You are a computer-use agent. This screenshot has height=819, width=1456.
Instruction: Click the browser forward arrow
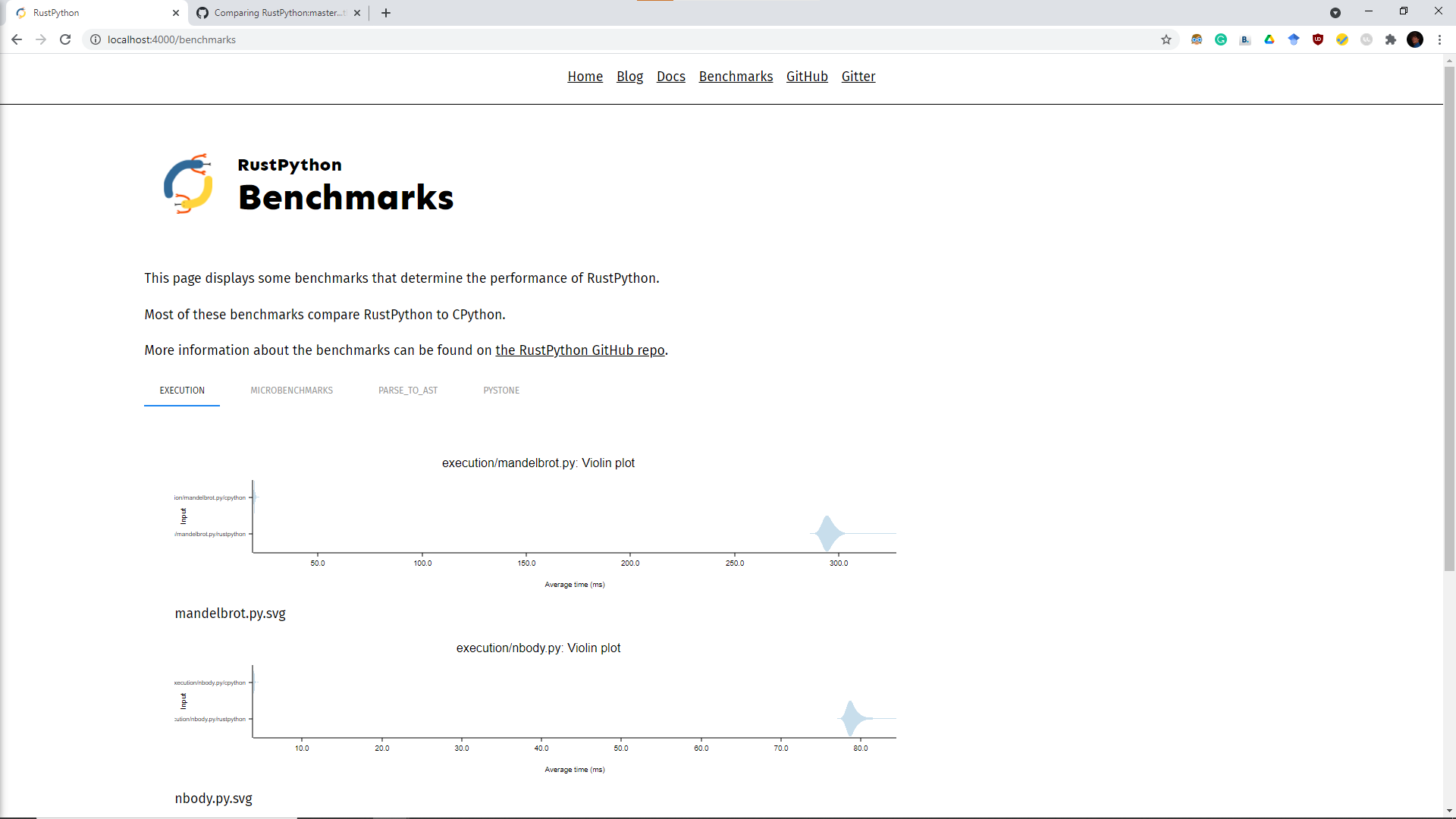click(41, 39)
